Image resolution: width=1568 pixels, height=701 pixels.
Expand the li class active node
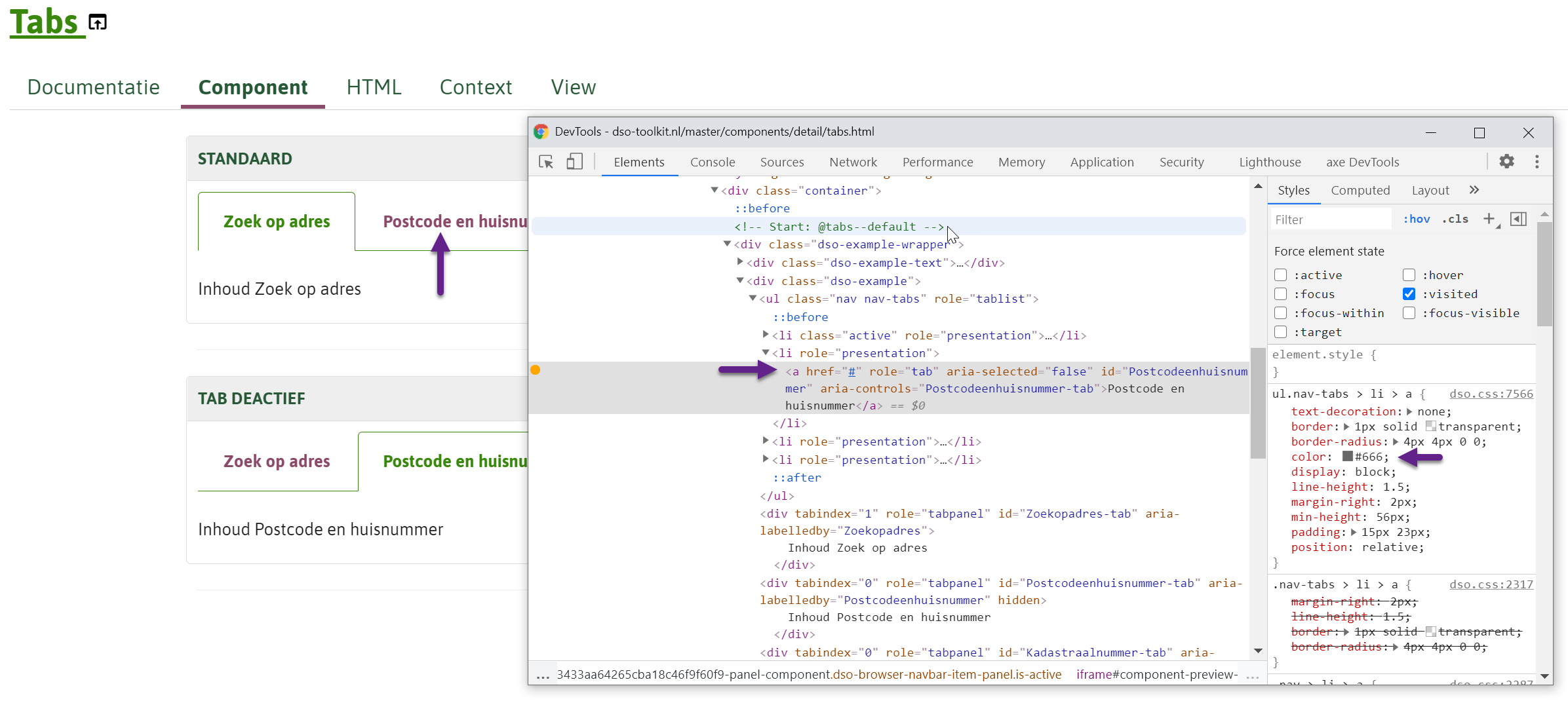coord(766,335)
